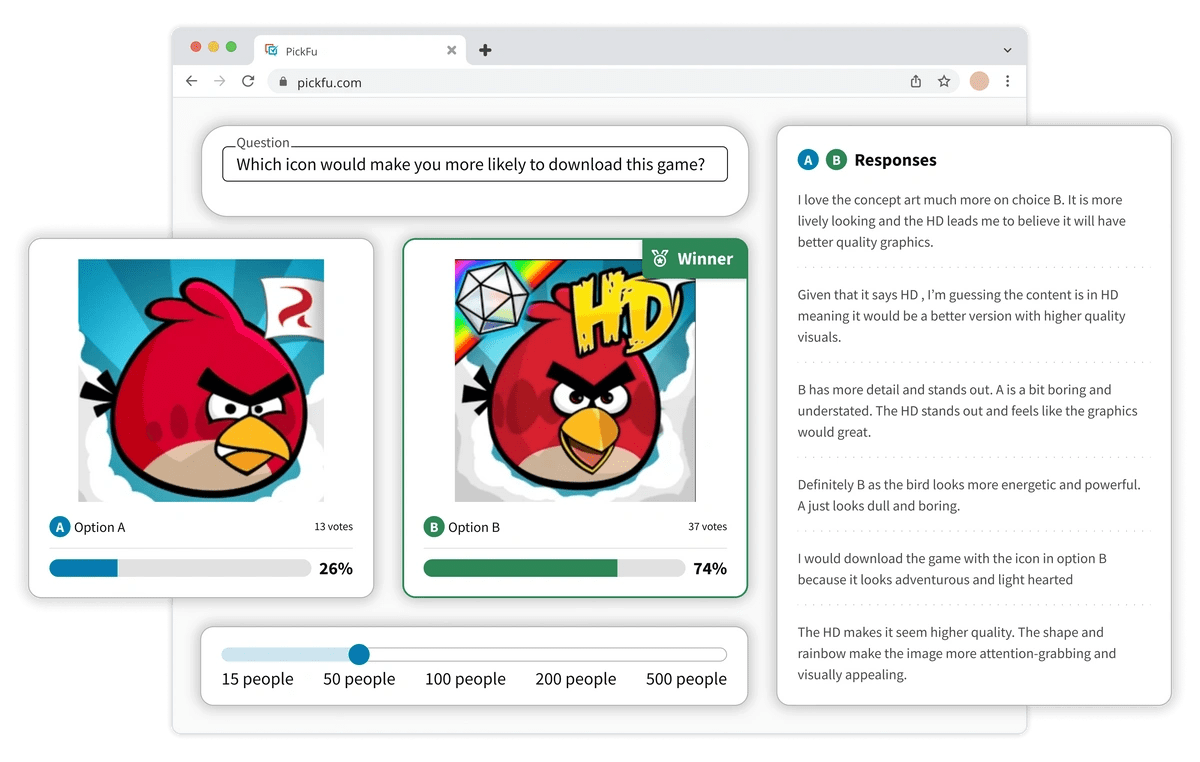Select the 15 people audience option
The image size is (1200, 762).
pyautogui.click(x=257, y=679)
